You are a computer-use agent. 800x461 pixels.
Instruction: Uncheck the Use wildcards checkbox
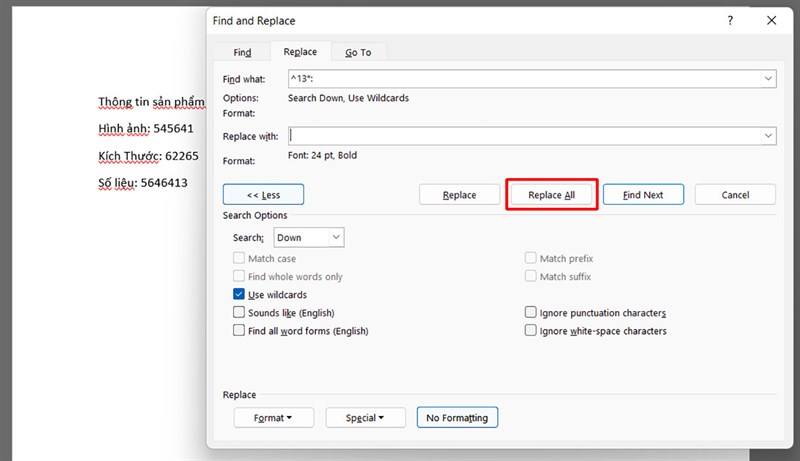pos(239,295)
